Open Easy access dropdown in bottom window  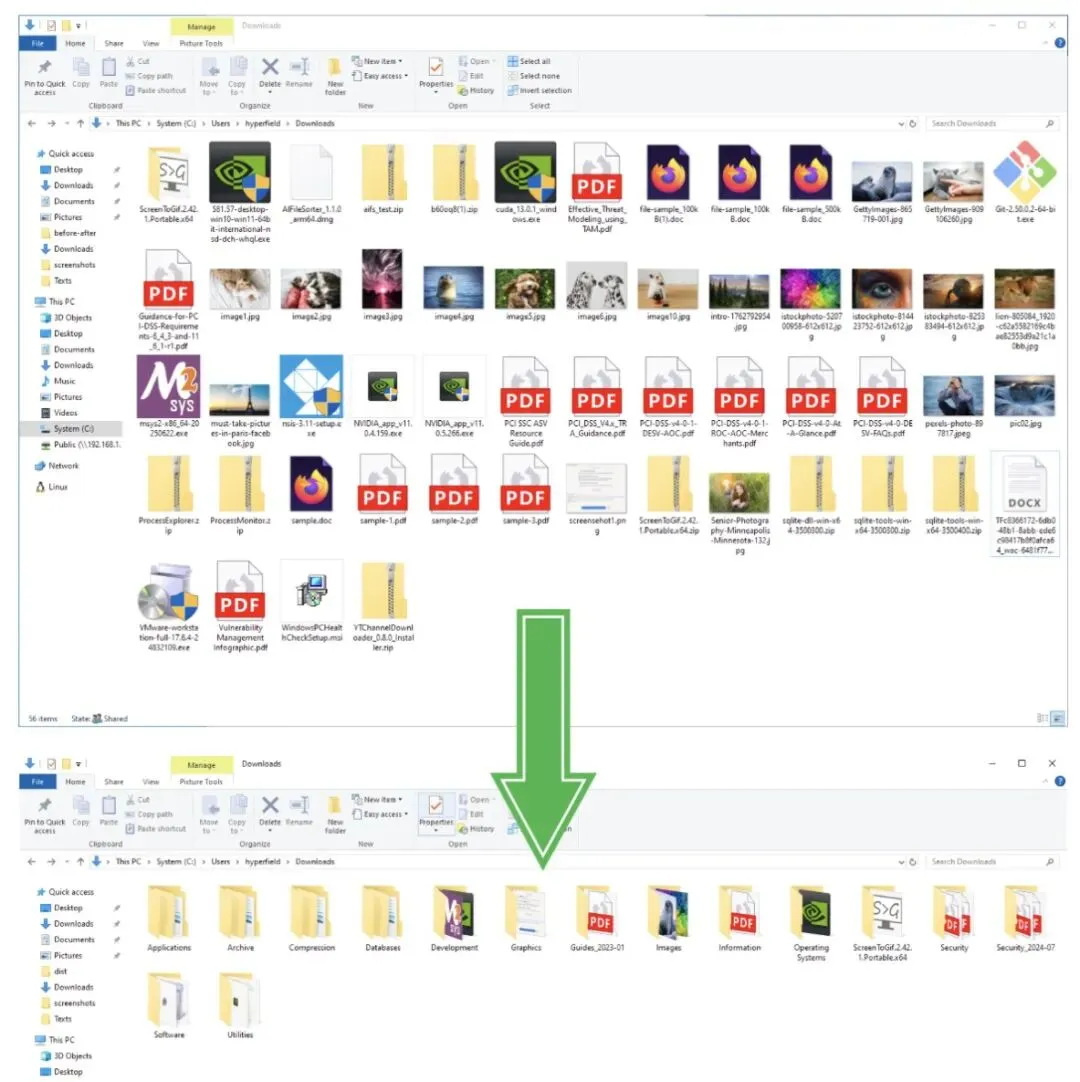click(380, 814)
